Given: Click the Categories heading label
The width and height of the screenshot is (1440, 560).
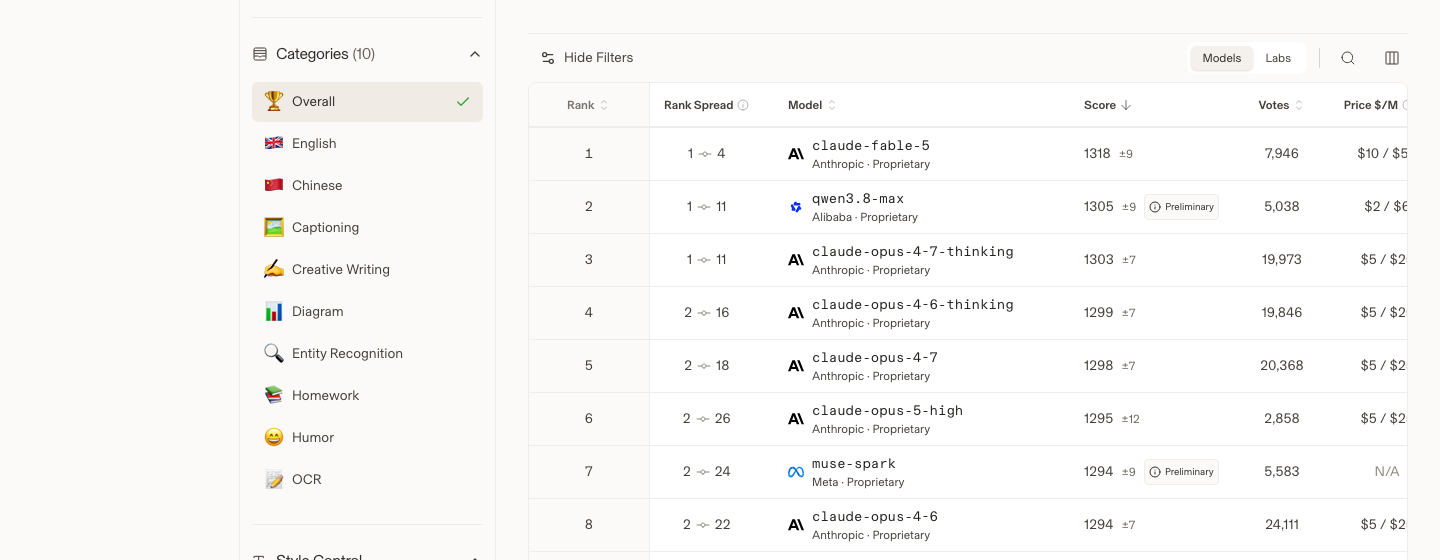Looking at the screenshot, I should click(312, 54).
